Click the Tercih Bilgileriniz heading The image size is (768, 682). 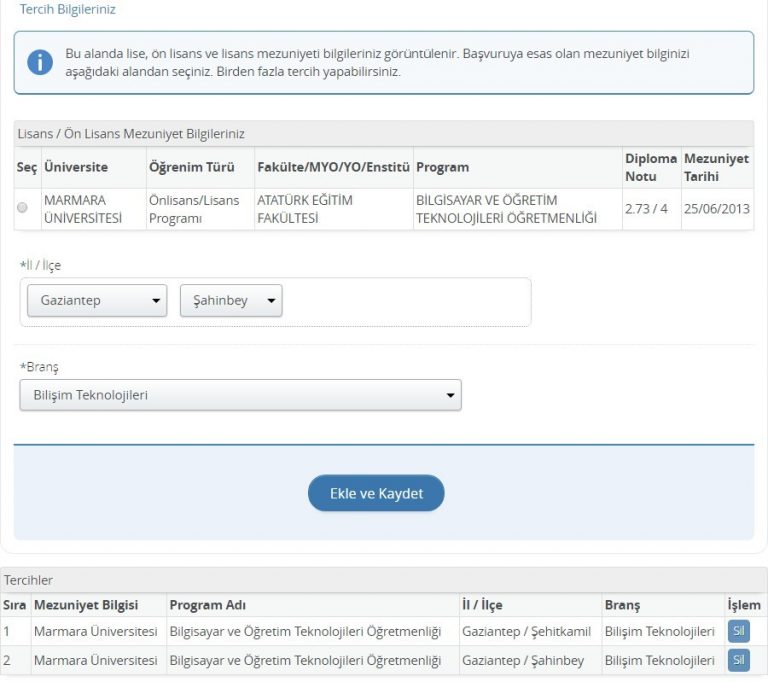click(68, 9)
